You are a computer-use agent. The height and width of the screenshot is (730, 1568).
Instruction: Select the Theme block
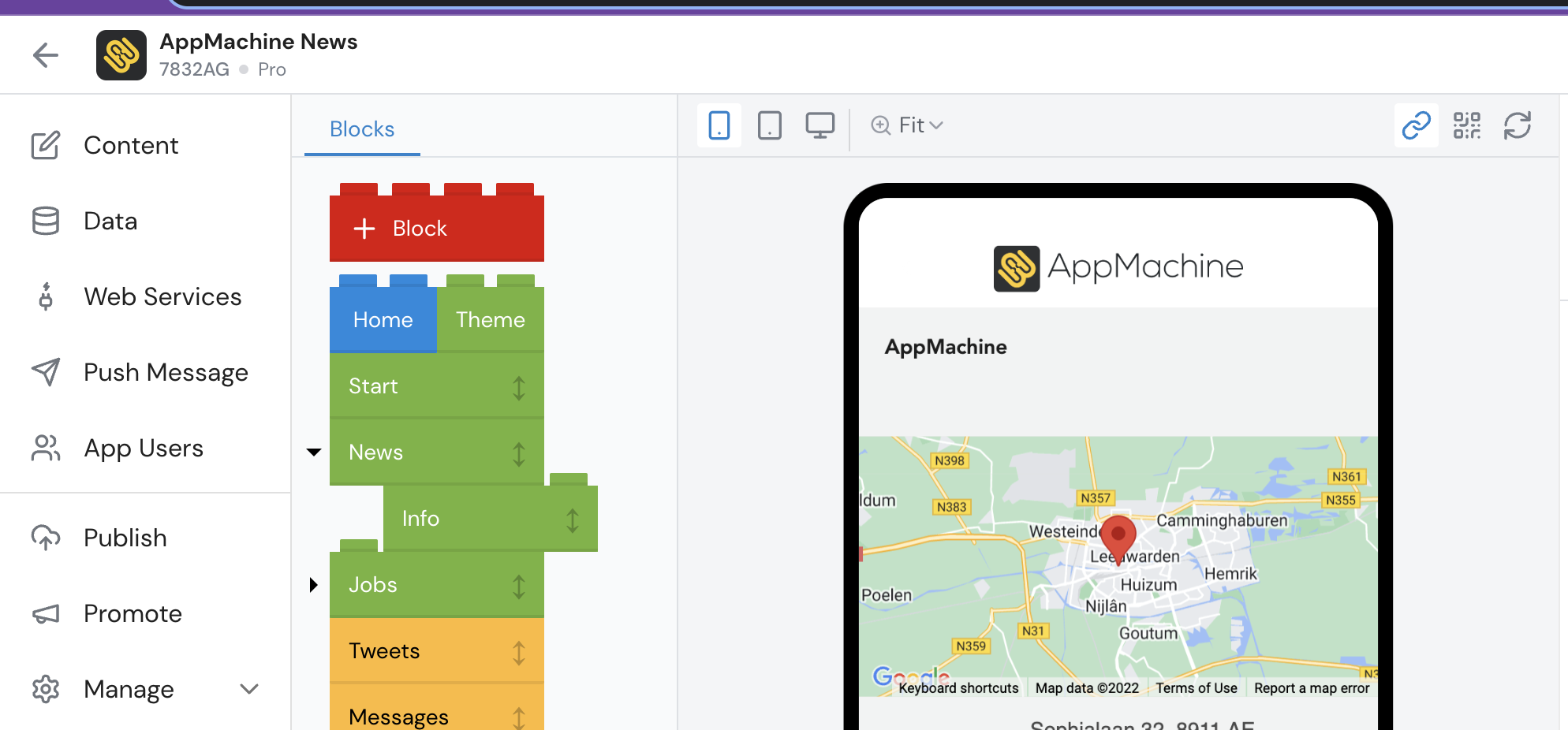pos(490,319)
